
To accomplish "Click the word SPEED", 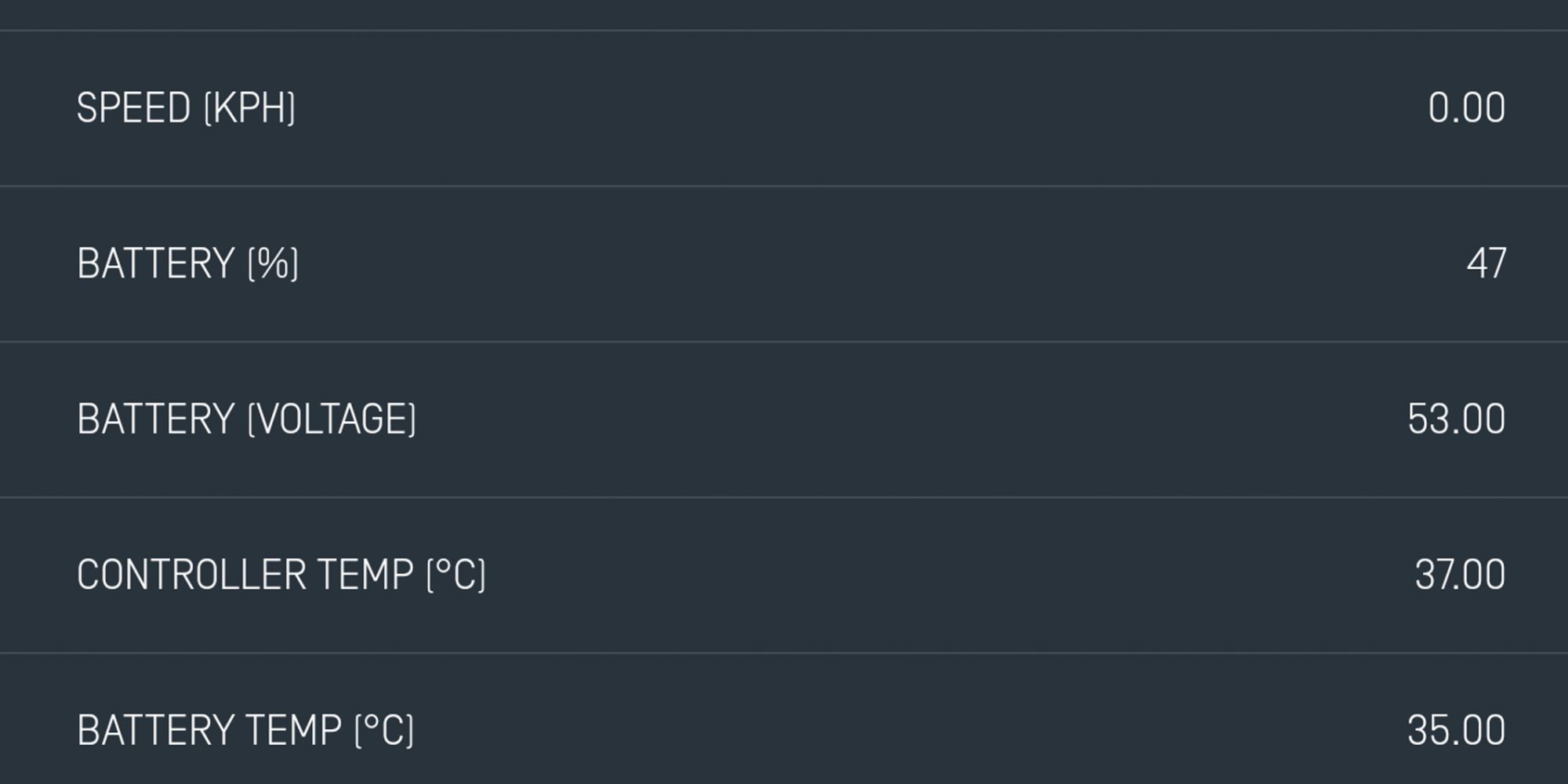I will (133, 108).
